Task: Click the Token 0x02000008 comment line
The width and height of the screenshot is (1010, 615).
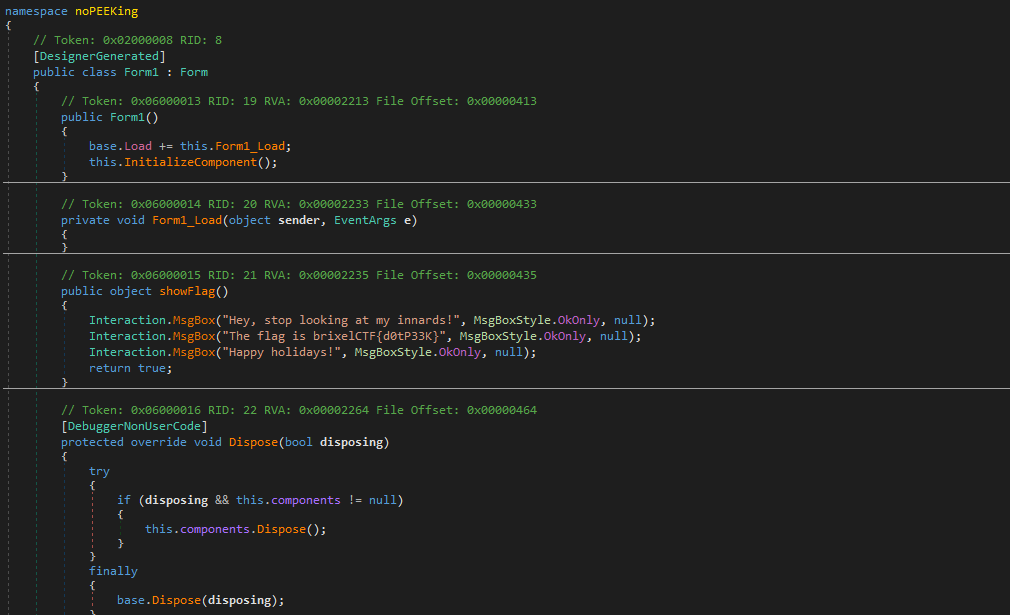Action: pyautogui.click(x=127, y=40)
